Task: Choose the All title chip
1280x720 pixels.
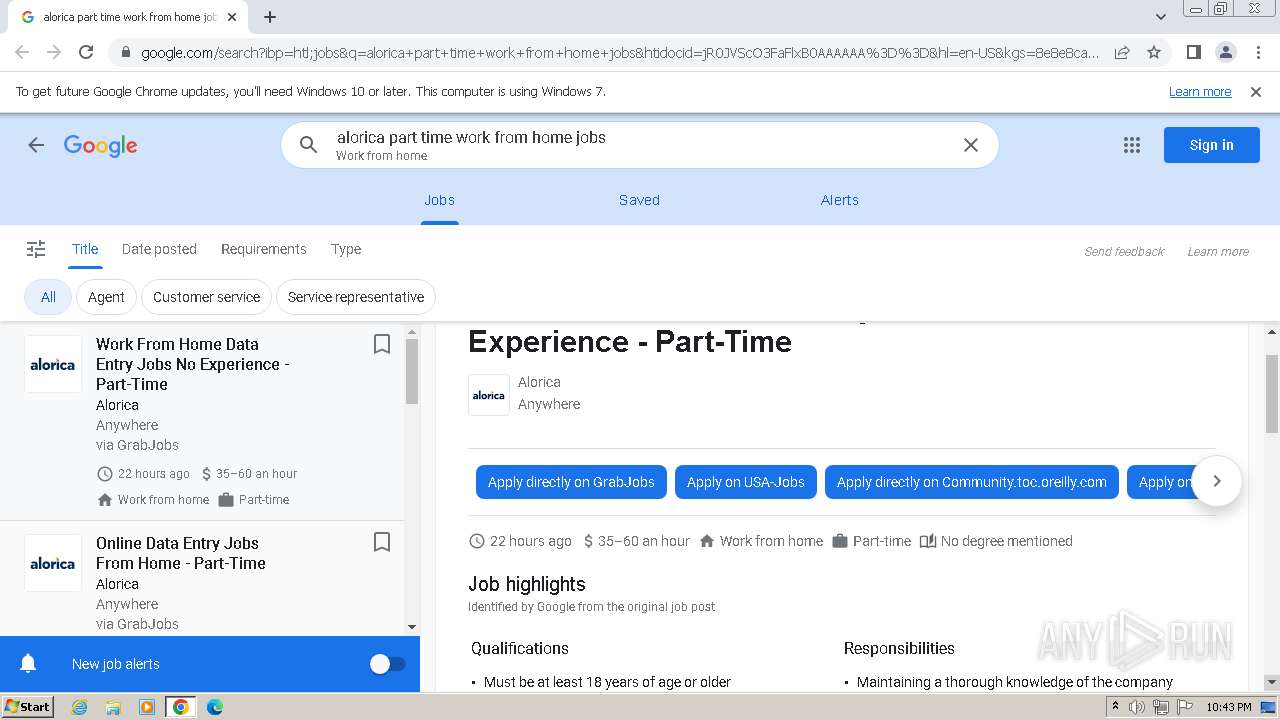Action: pyautogui.click(x=48, y=297)
